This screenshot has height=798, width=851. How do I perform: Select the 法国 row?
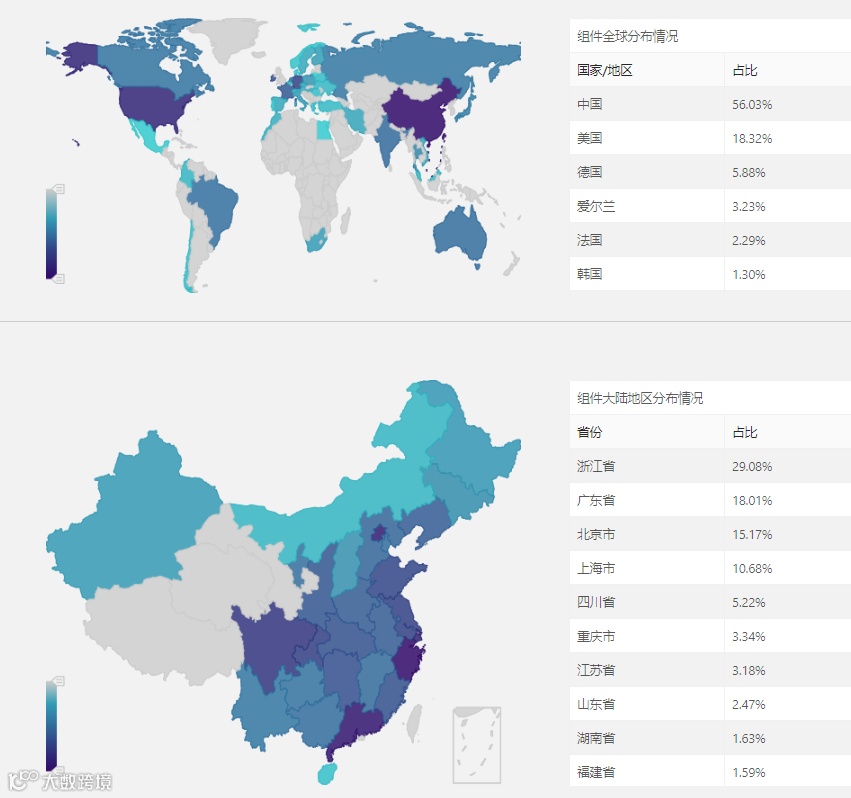click(x=710, y=239)
